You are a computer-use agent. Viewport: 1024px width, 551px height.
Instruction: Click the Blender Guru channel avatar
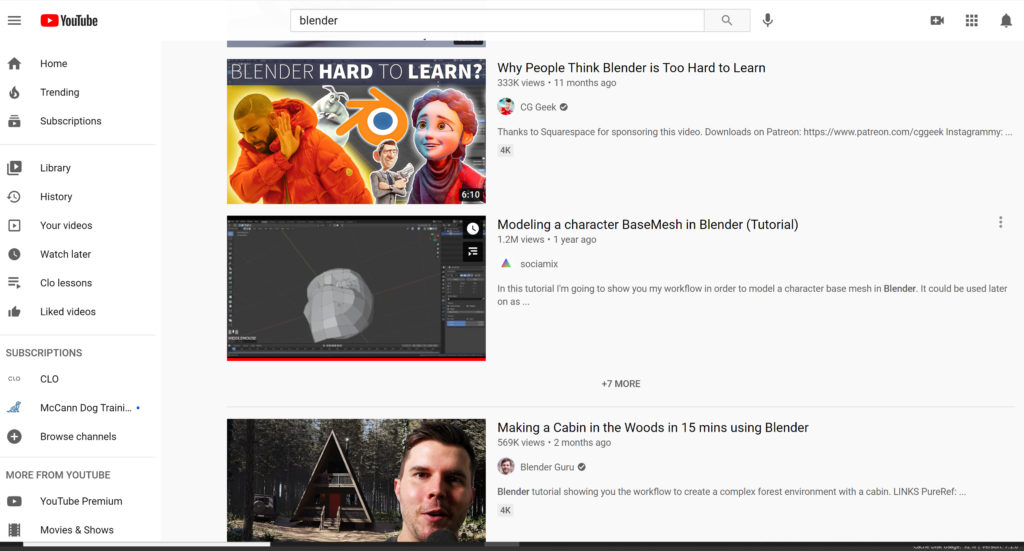coord(505,466)
